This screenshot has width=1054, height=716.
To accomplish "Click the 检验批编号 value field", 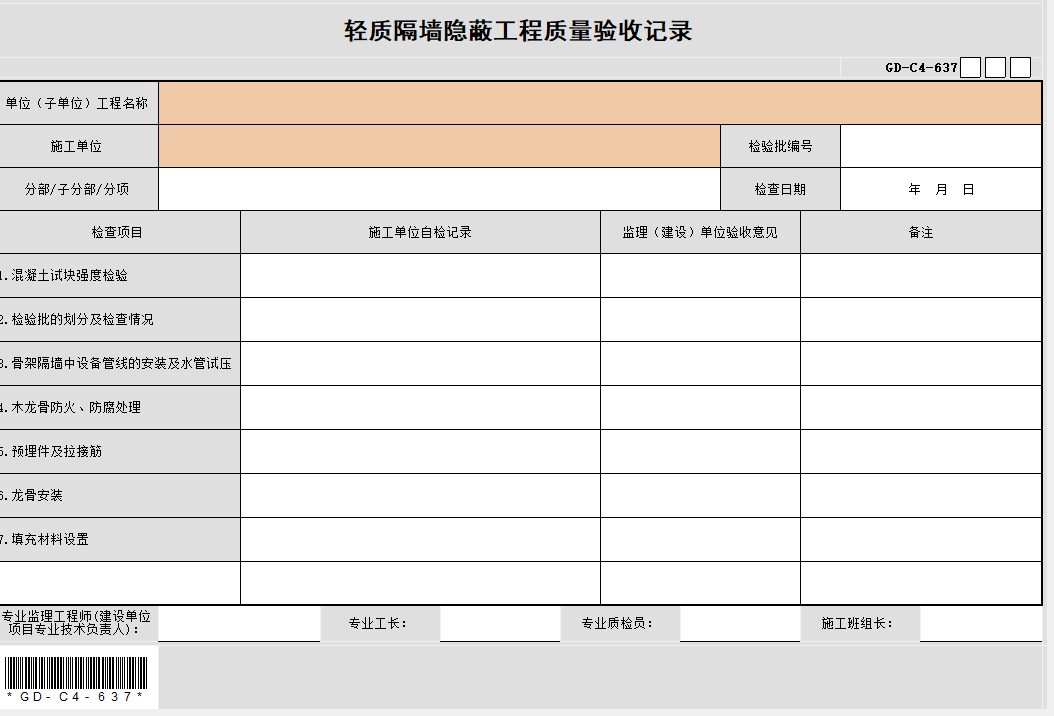I will pyautogui.click(x=941, y=146).
